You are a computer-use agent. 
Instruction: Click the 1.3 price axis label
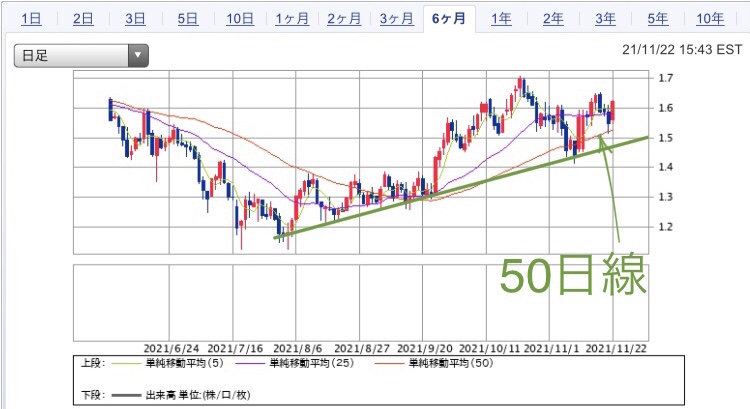[665, 197]
